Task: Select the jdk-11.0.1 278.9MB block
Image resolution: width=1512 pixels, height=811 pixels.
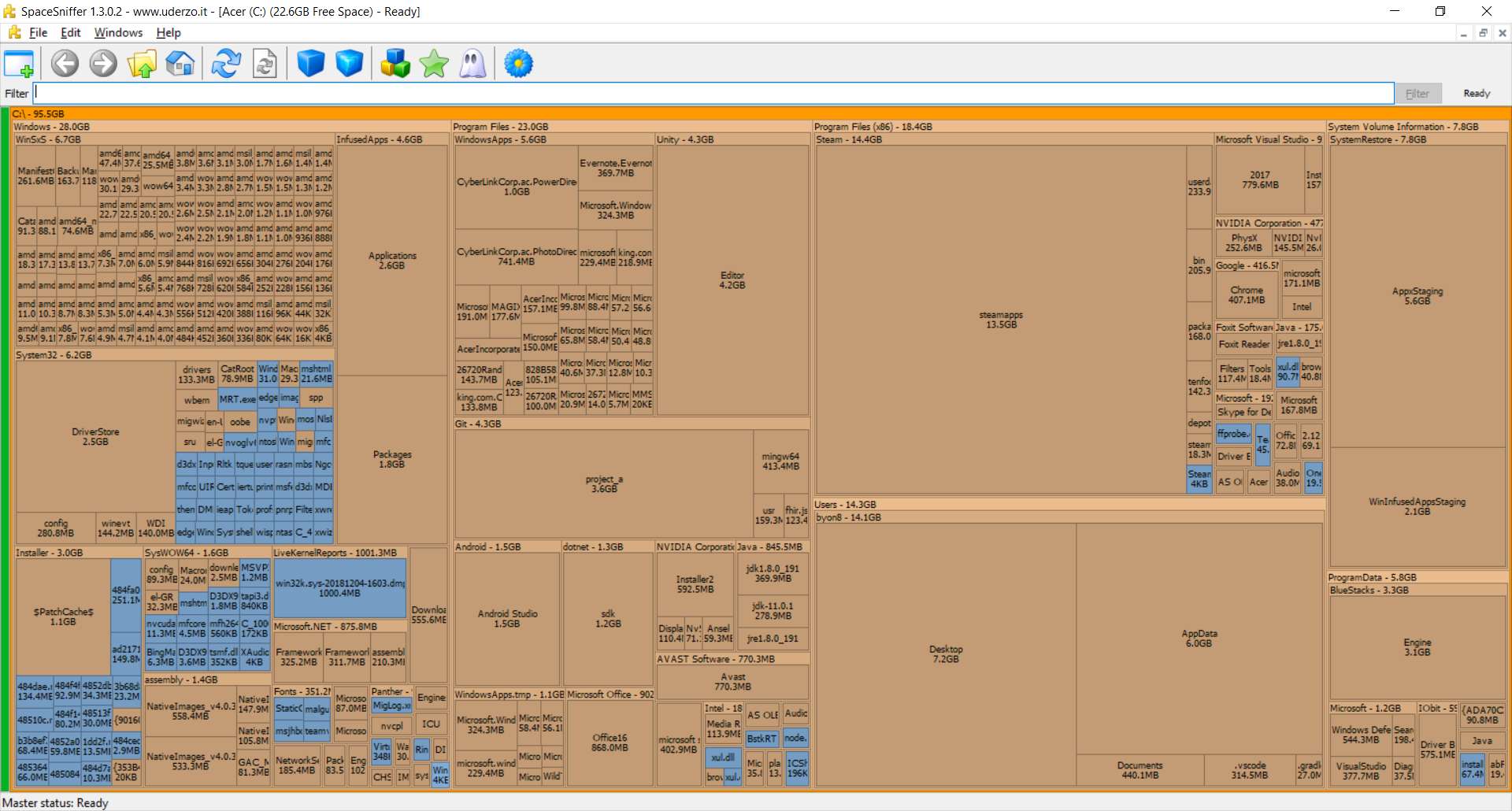Action: (773, 611)
